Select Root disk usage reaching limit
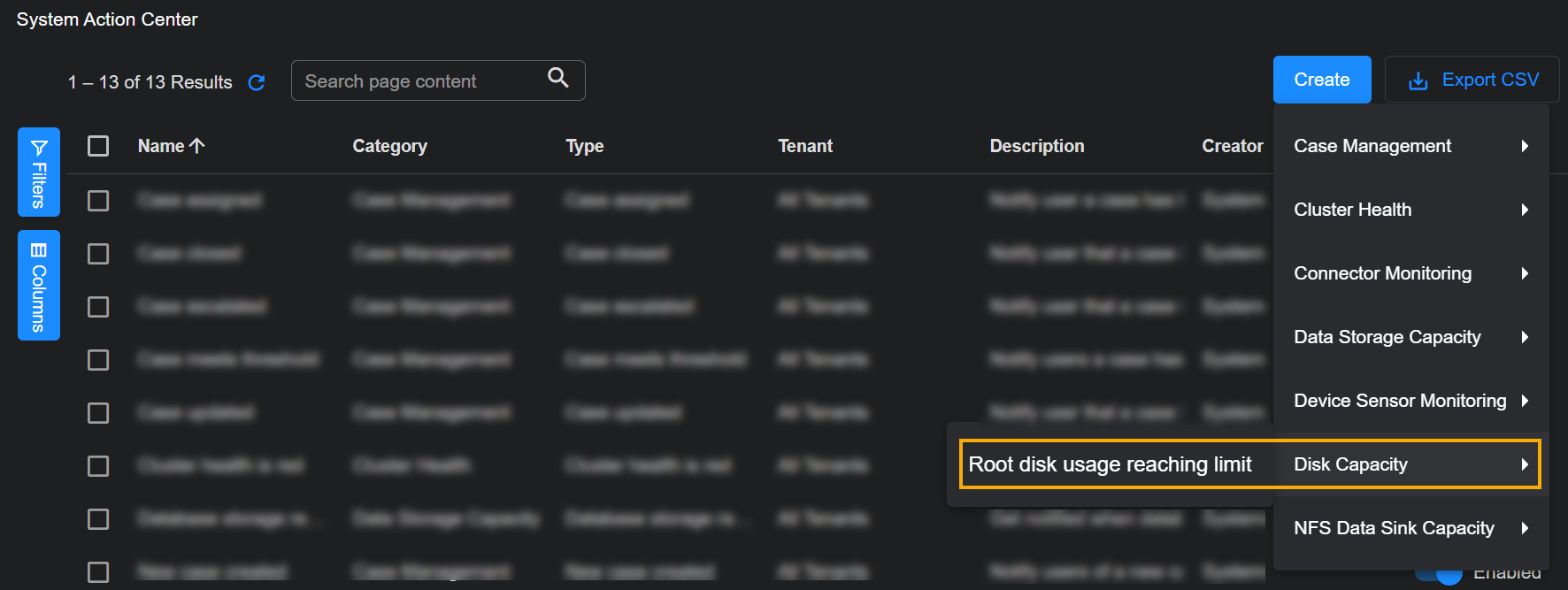The height and width of the screenshot is (590, 1568). pyautogui.click(x=1110, y=464)
